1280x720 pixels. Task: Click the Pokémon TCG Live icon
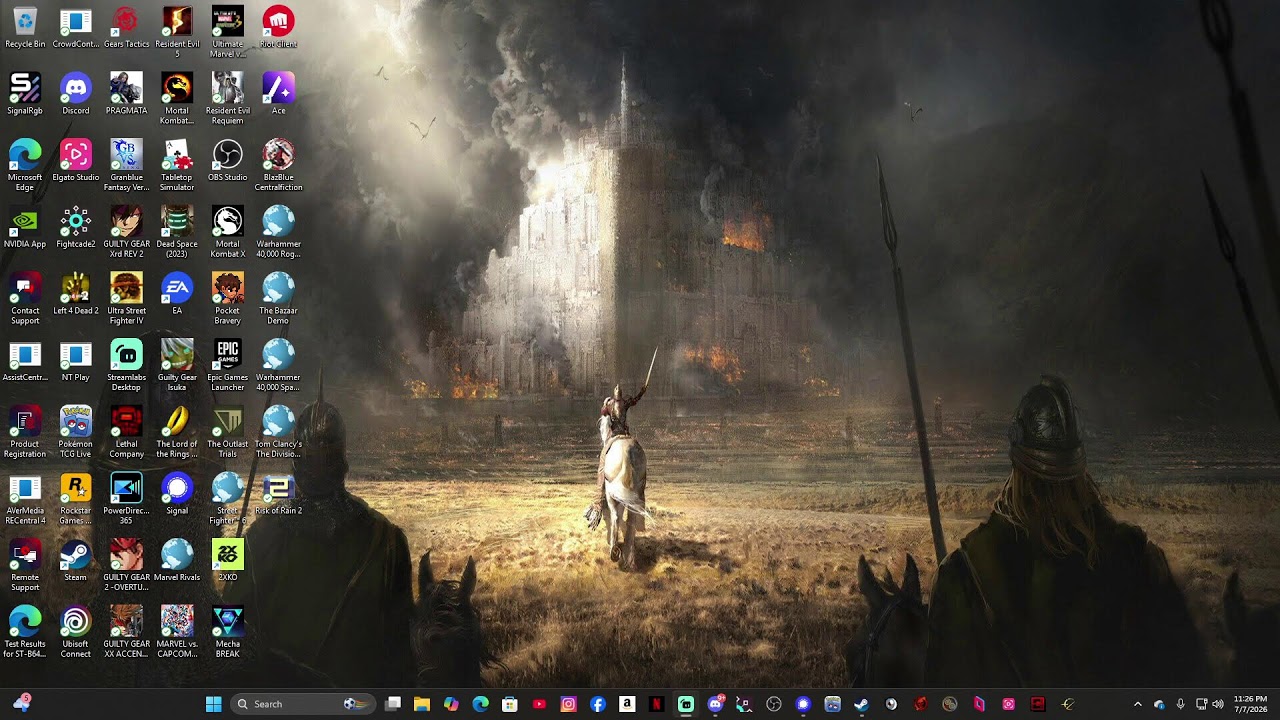tap(76, 432)
